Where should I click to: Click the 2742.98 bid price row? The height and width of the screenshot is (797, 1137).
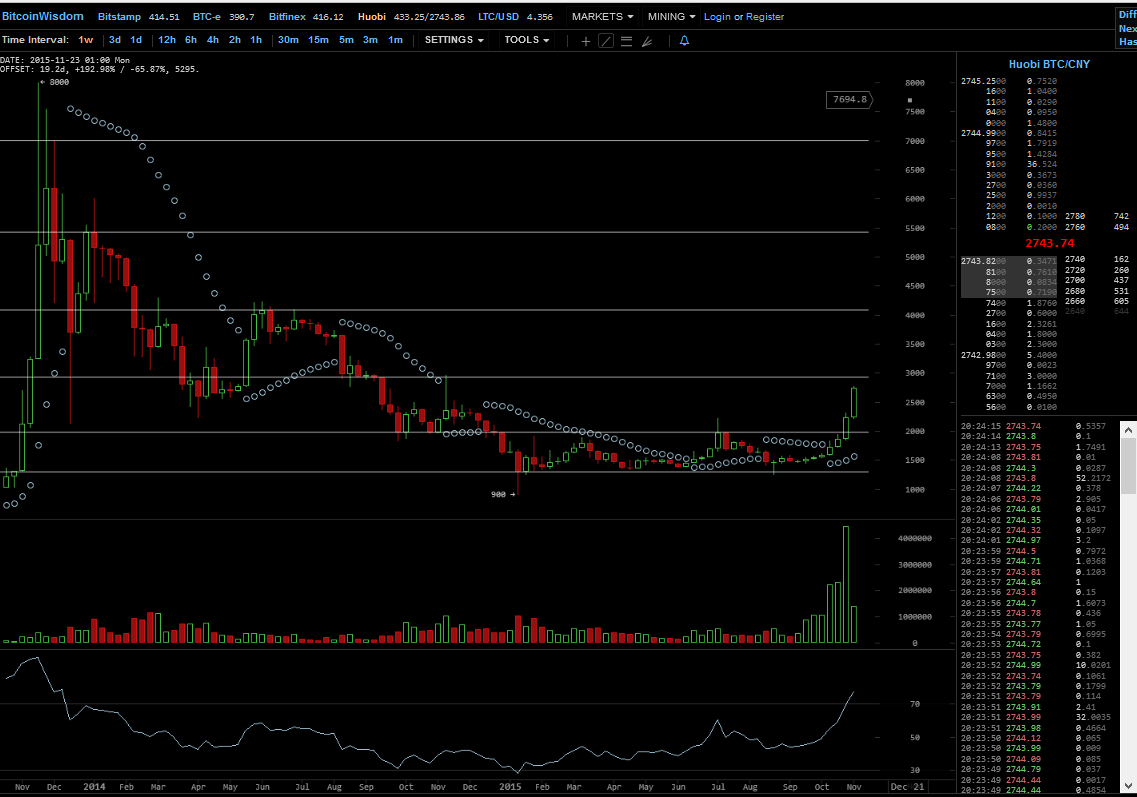coord(1009,355)
